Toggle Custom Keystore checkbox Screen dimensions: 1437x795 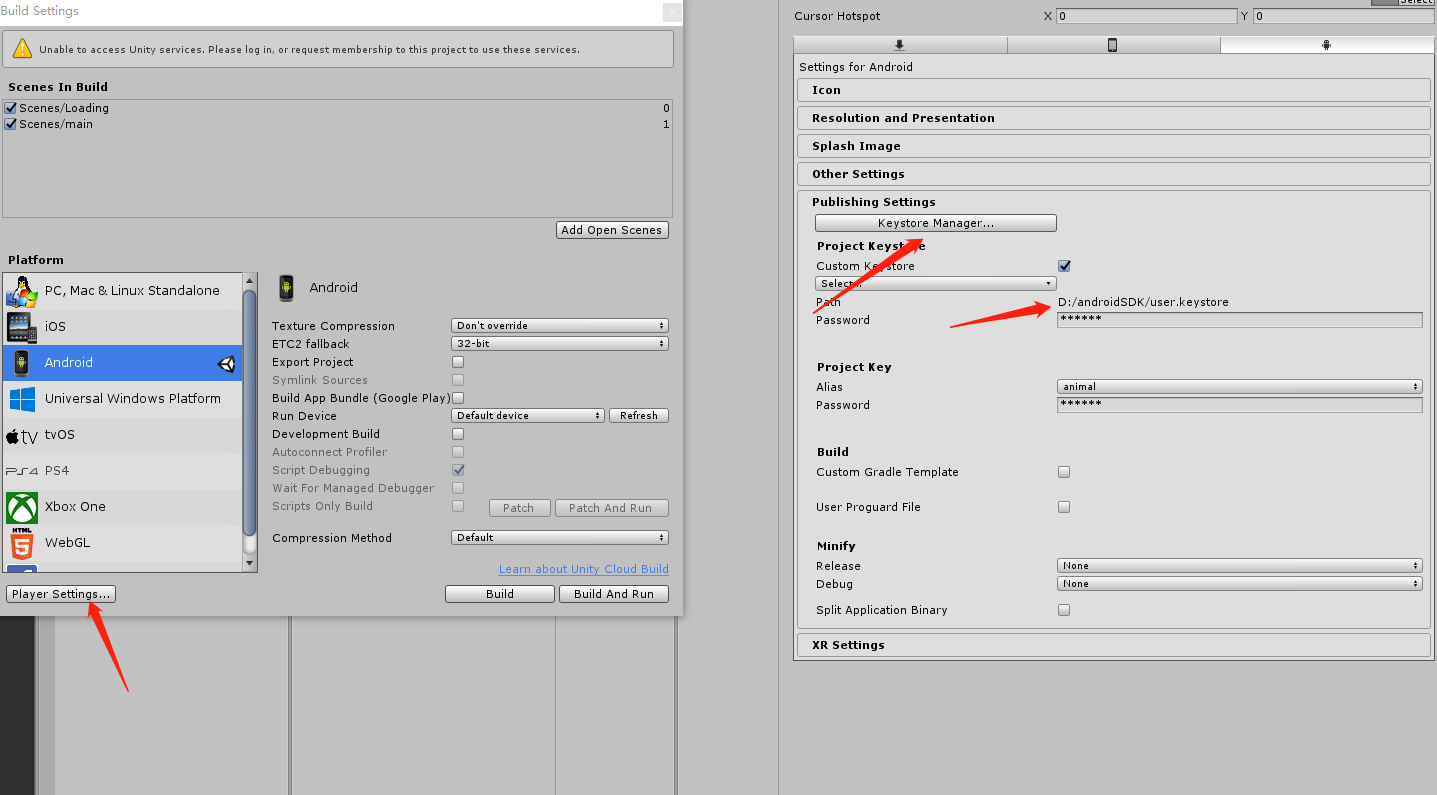[1064, 266]
